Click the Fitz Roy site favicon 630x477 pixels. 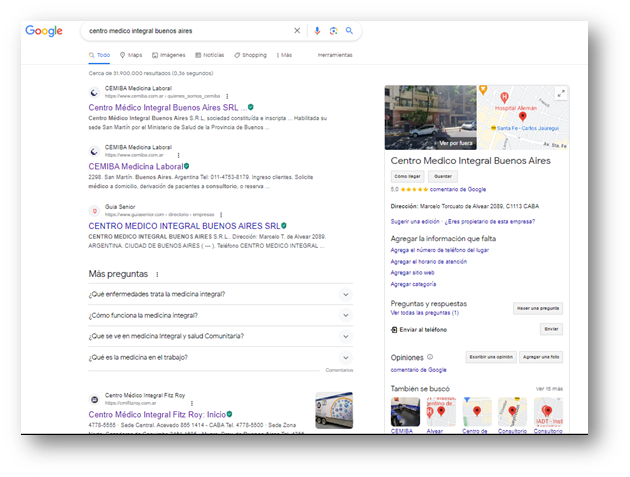[x=94, y=399]
